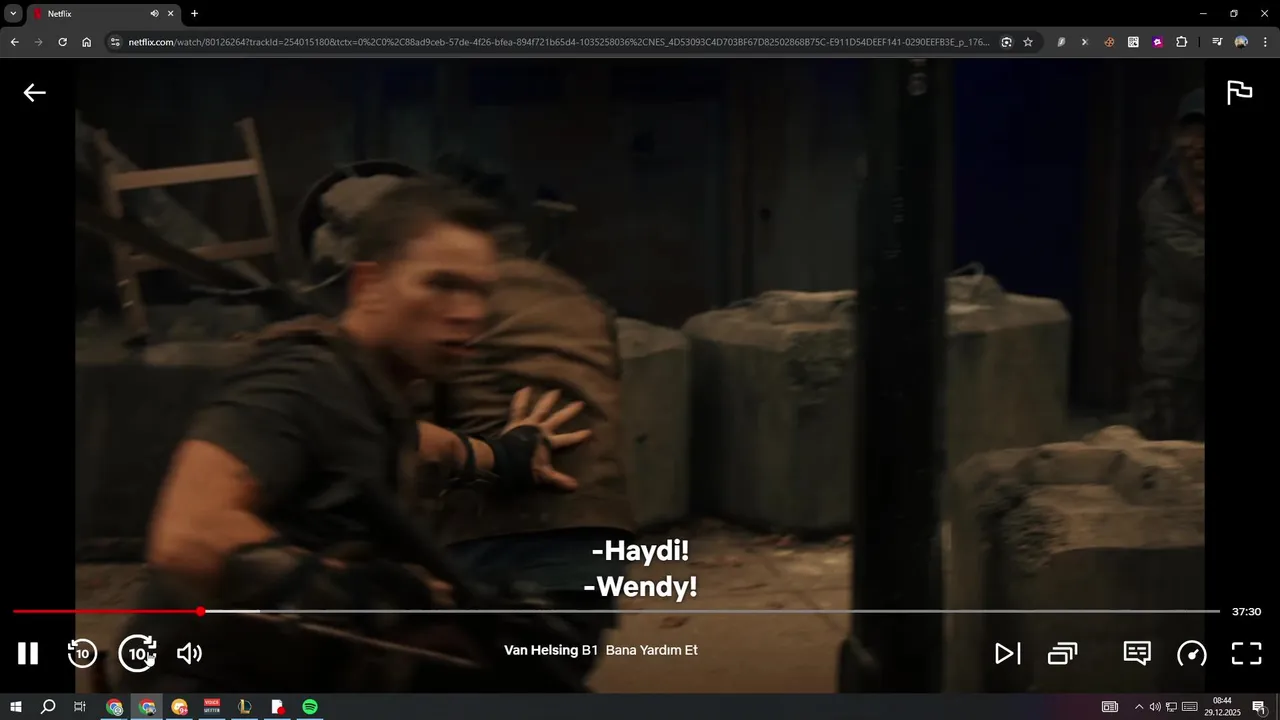Image resolution: width=1280 pixels, height=720 pixels.
Task: Click the netflix.com address bar
Action: click(558, 42)
